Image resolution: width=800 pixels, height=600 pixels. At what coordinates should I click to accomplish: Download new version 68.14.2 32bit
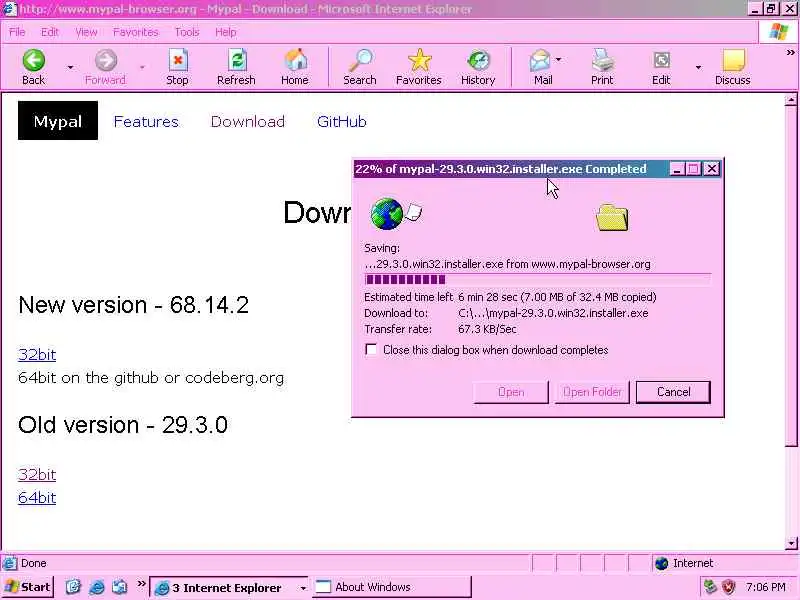[x=37, y=354]
